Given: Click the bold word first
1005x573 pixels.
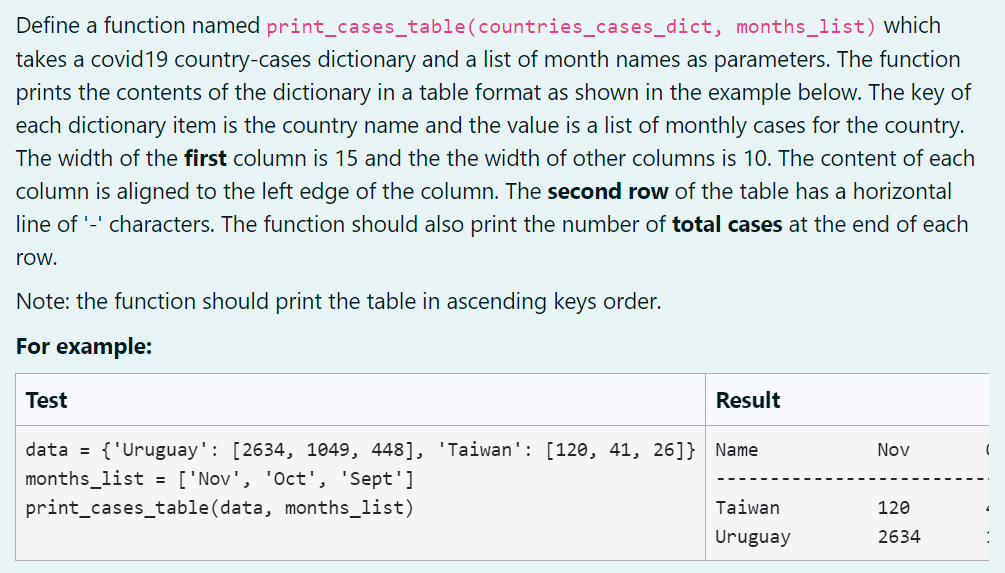Looking at the screenshot, I should coord(205,158).
